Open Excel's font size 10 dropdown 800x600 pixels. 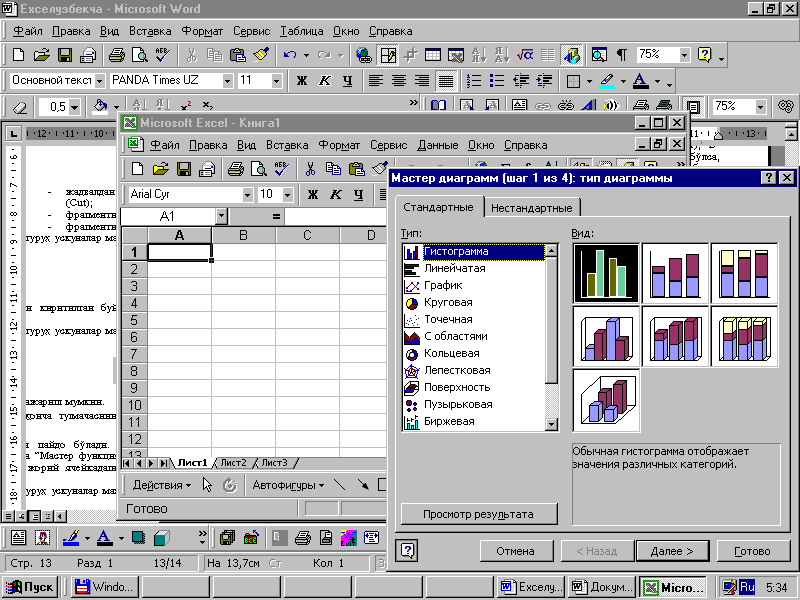pyautogui.click(x=288, y=194)
